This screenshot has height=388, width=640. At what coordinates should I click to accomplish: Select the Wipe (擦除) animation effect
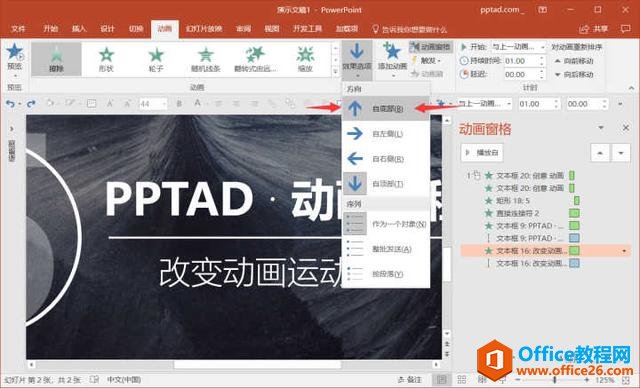[56, 59]
